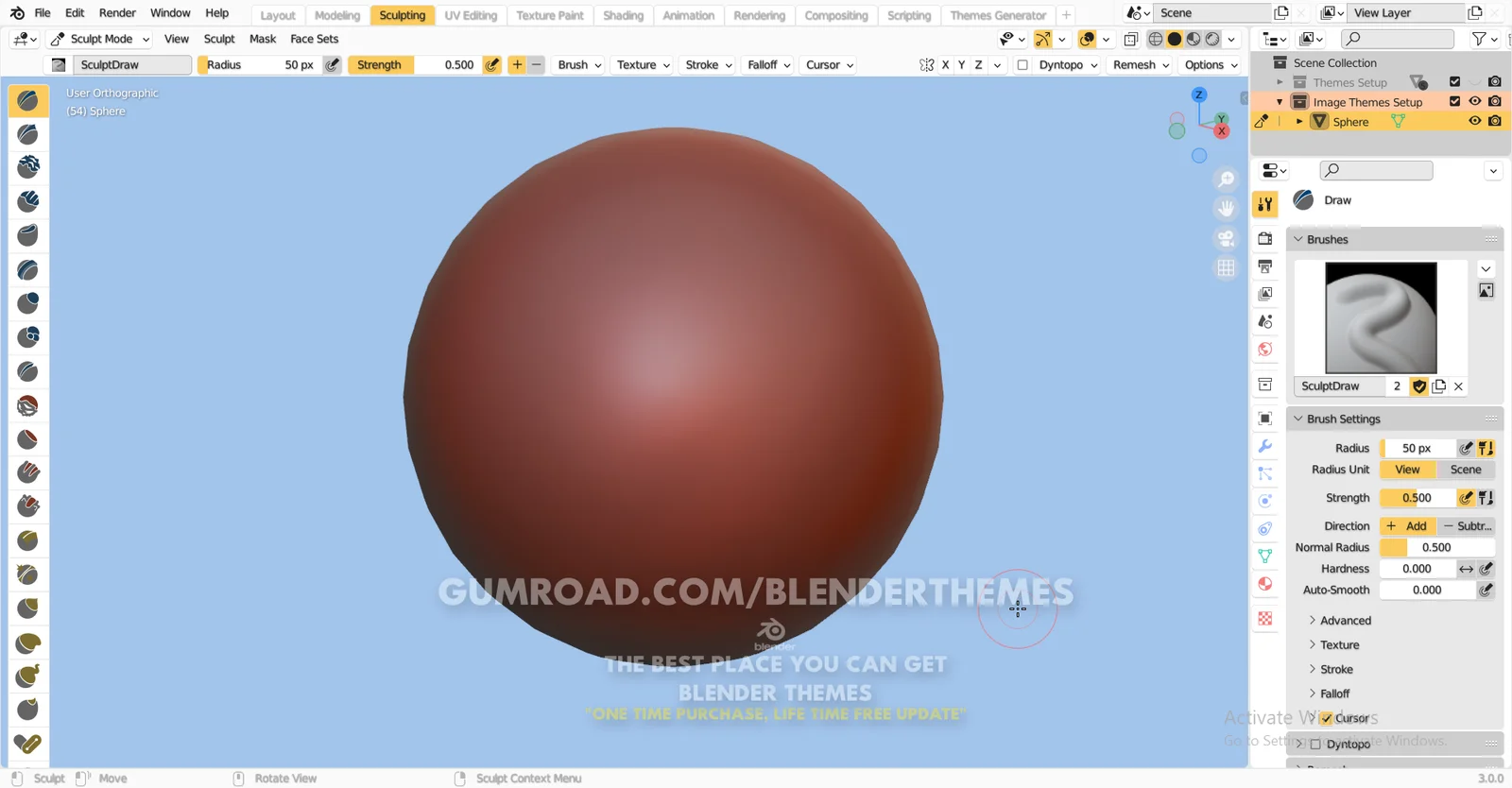Toggle camera view gizmo in viewport
Image resolution: width=1512 pixels, height=788 pixels.
tap(1227, 238)
